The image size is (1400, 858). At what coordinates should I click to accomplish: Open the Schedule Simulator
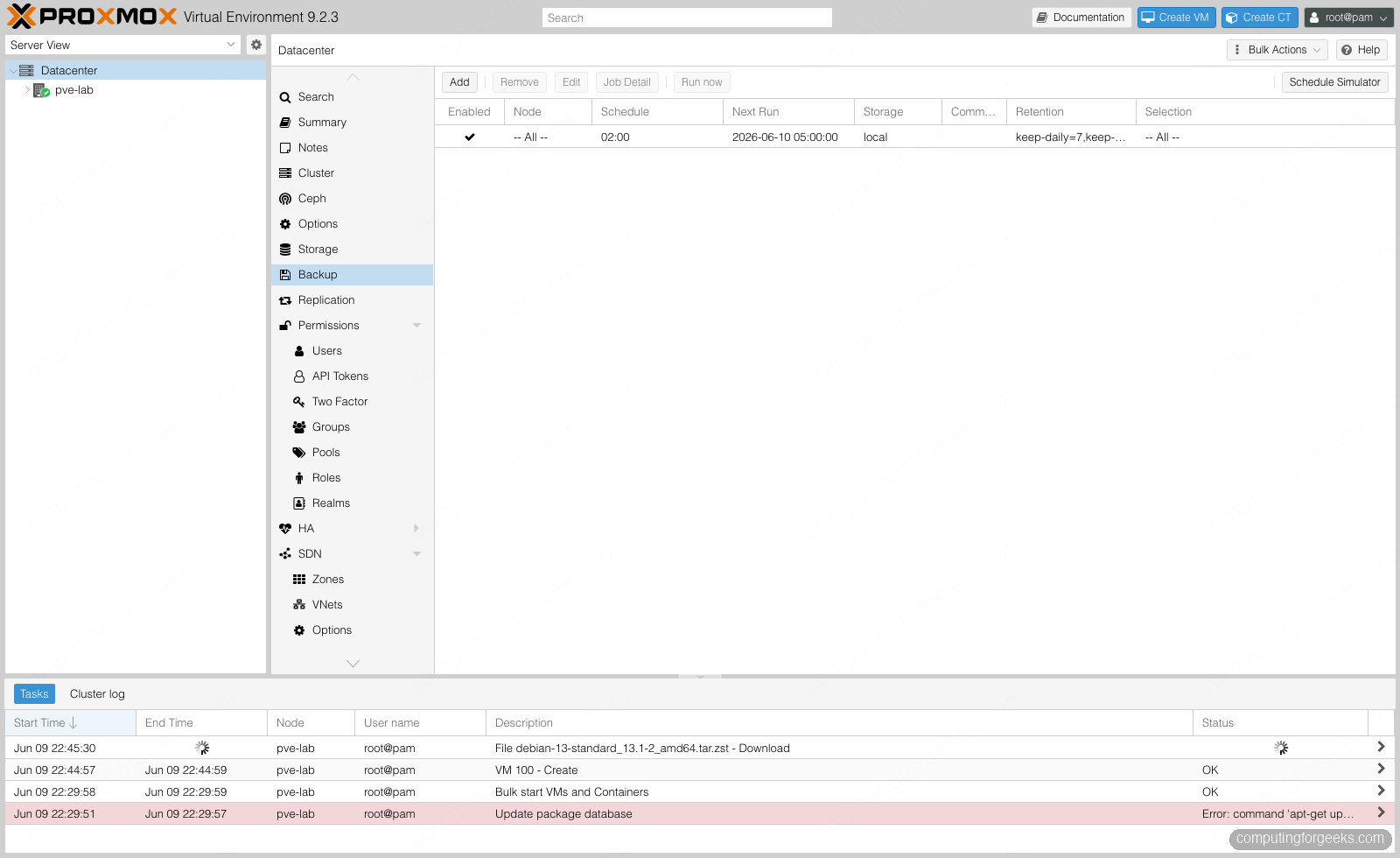coord(1334,82)
